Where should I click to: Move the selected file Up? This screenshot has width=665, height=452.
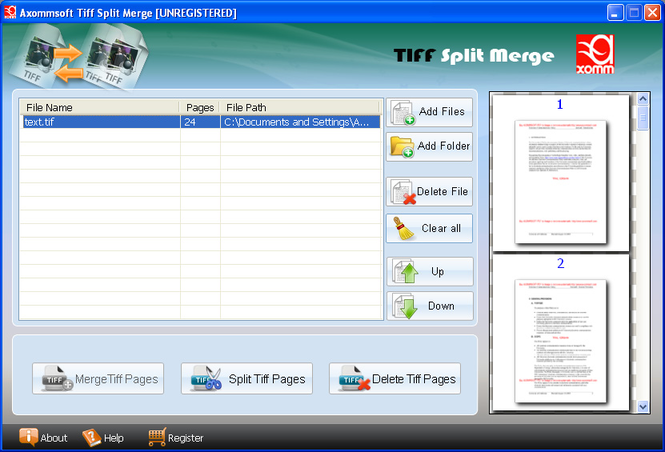430,271
